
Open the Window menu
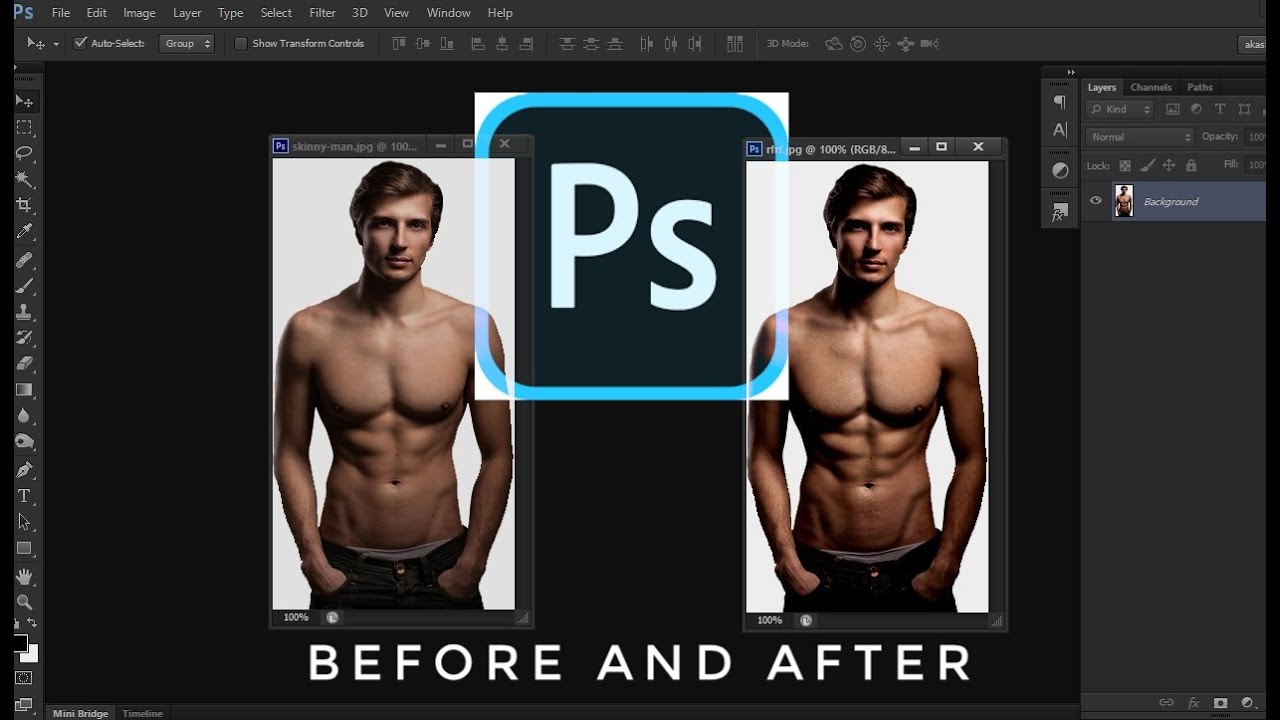[448, 13]
